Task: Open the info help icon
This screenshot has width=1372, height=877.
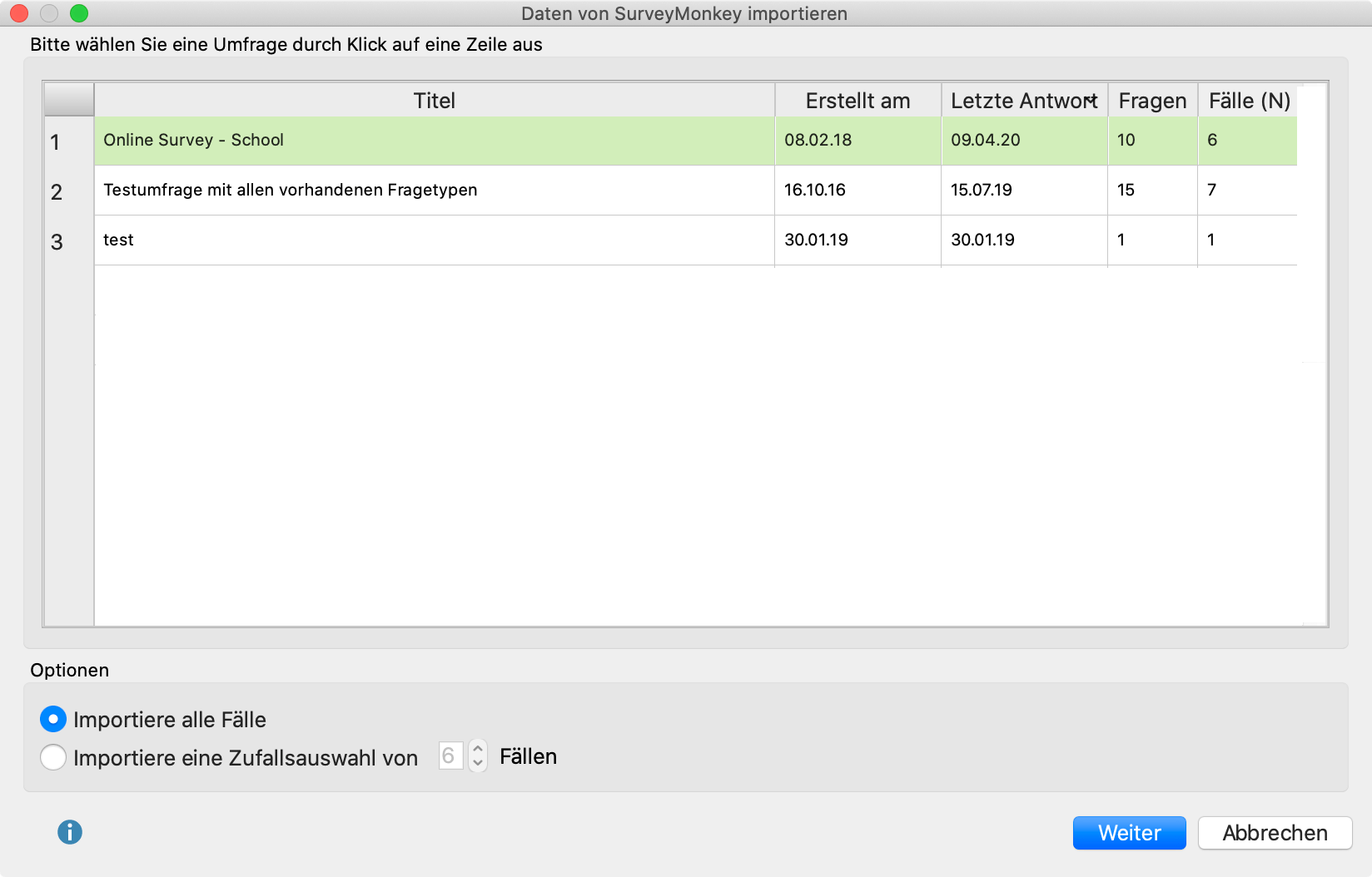Action: [70, 832]
